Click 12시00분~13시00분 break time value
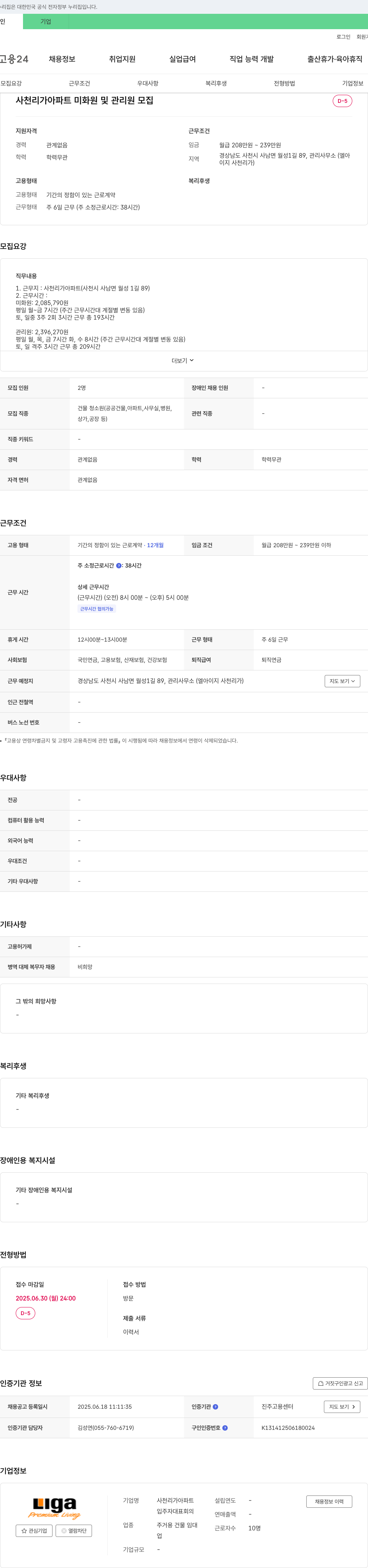368x1568 pixels. pos(102,640)
